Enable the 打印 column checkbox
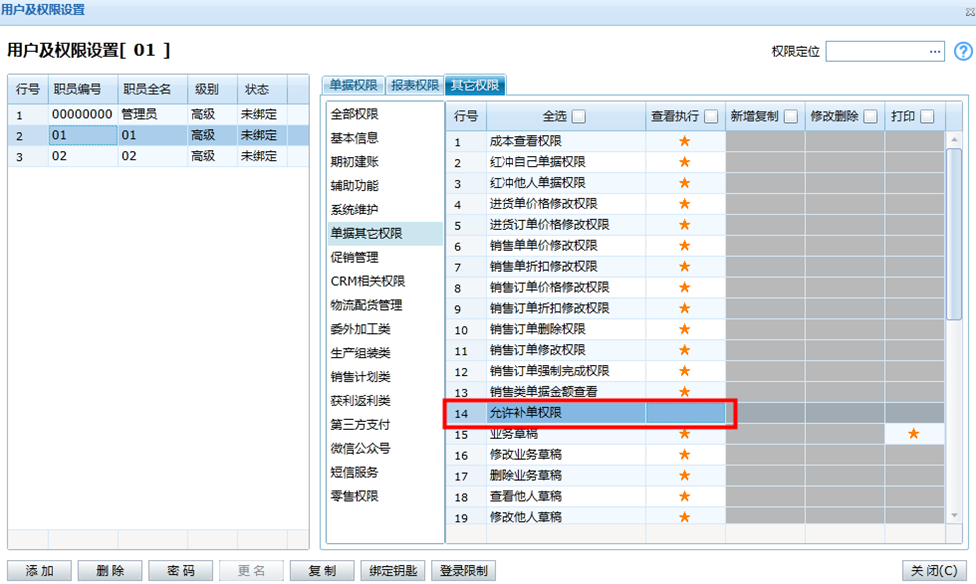This screenshot has width=976, height=584. click(x=927, y=116)
